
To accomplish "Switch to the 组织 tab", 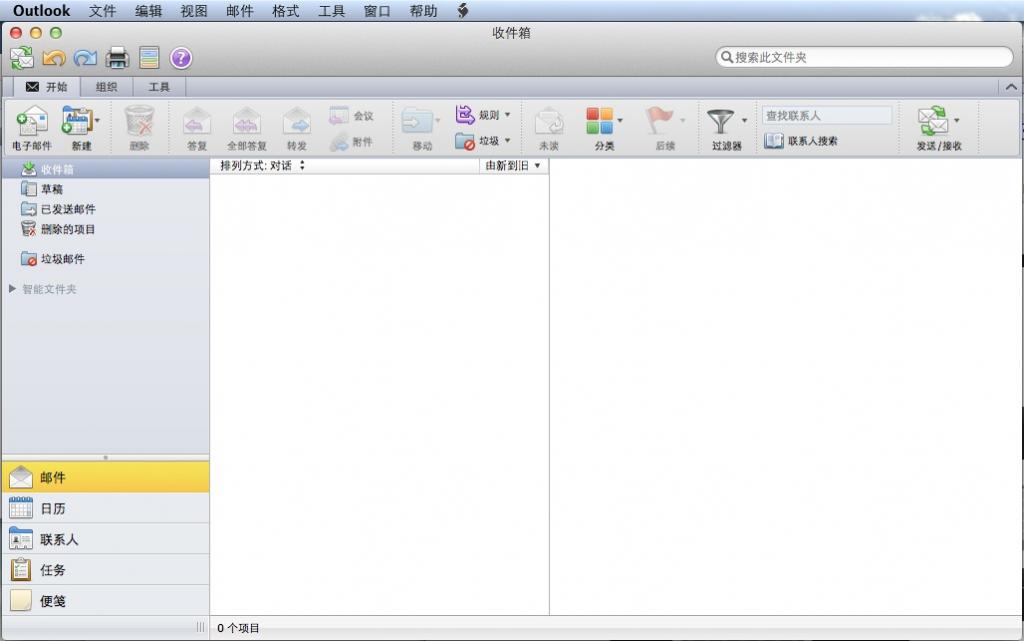I will click(106, 87).
